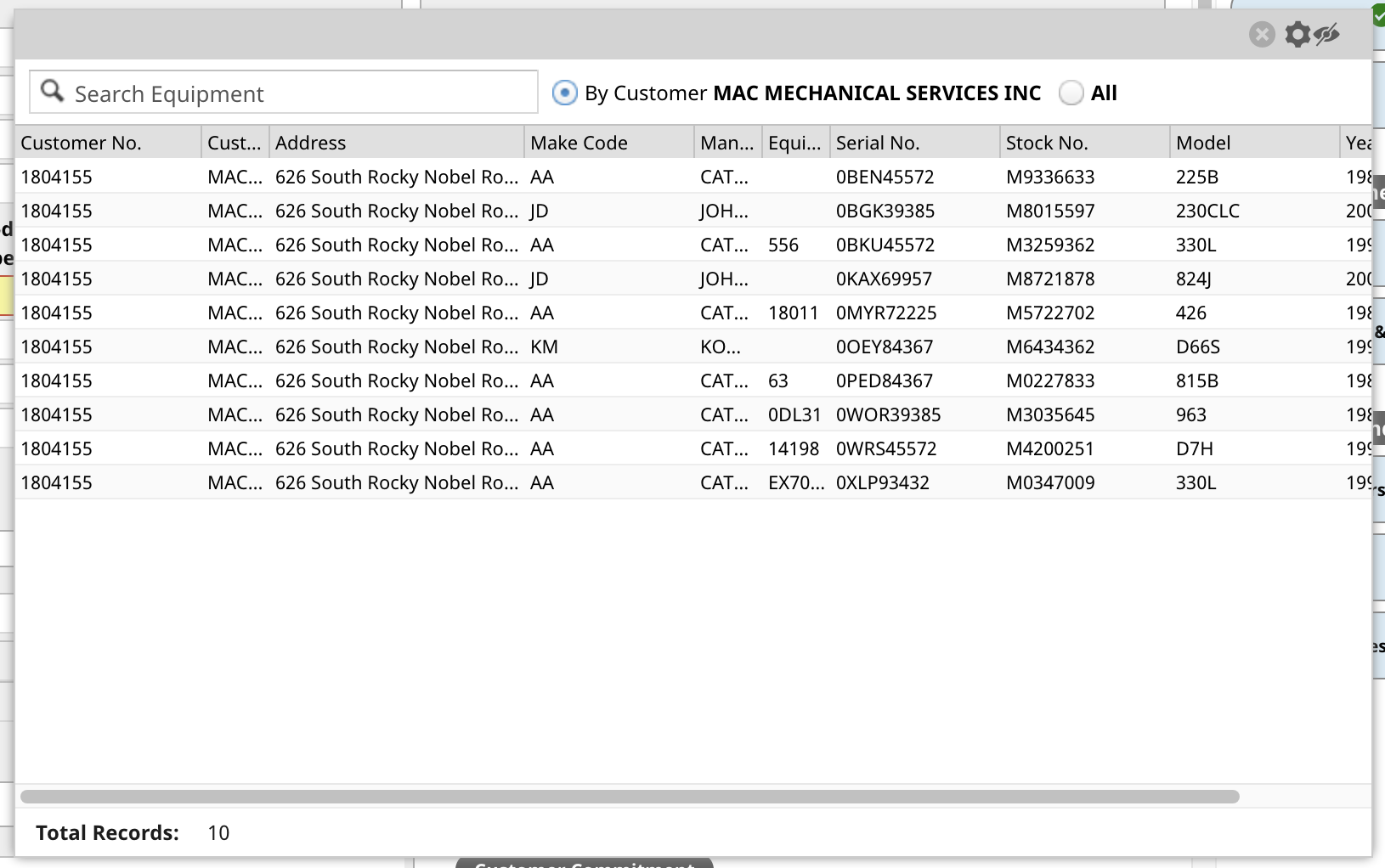Screen dimensions: 1385x868
Task: Click the magnifier search icon
Action: pos(52,91)
